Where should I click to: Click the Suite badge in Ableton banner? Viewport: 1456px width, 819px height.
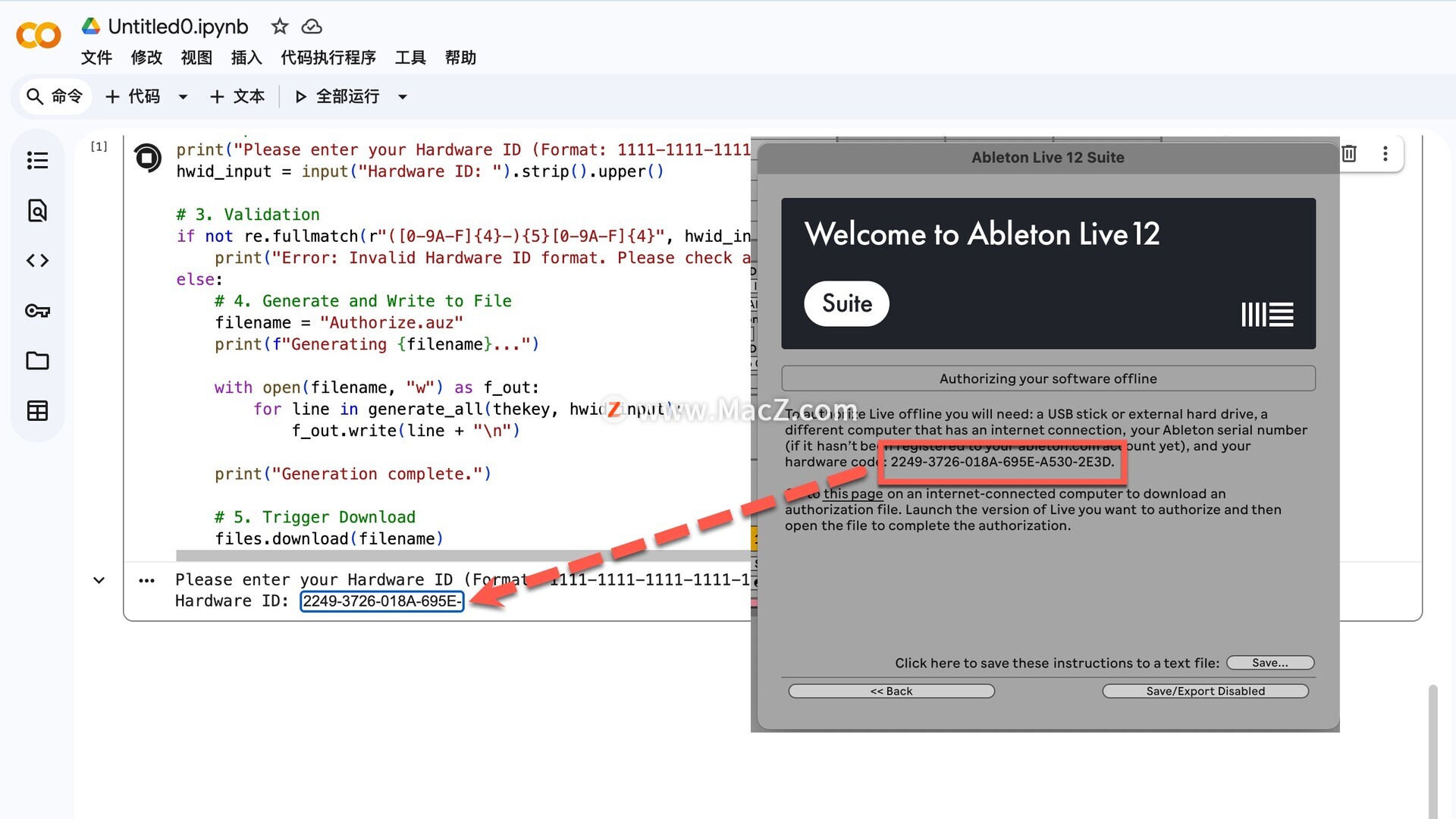[x=847, y=303]
